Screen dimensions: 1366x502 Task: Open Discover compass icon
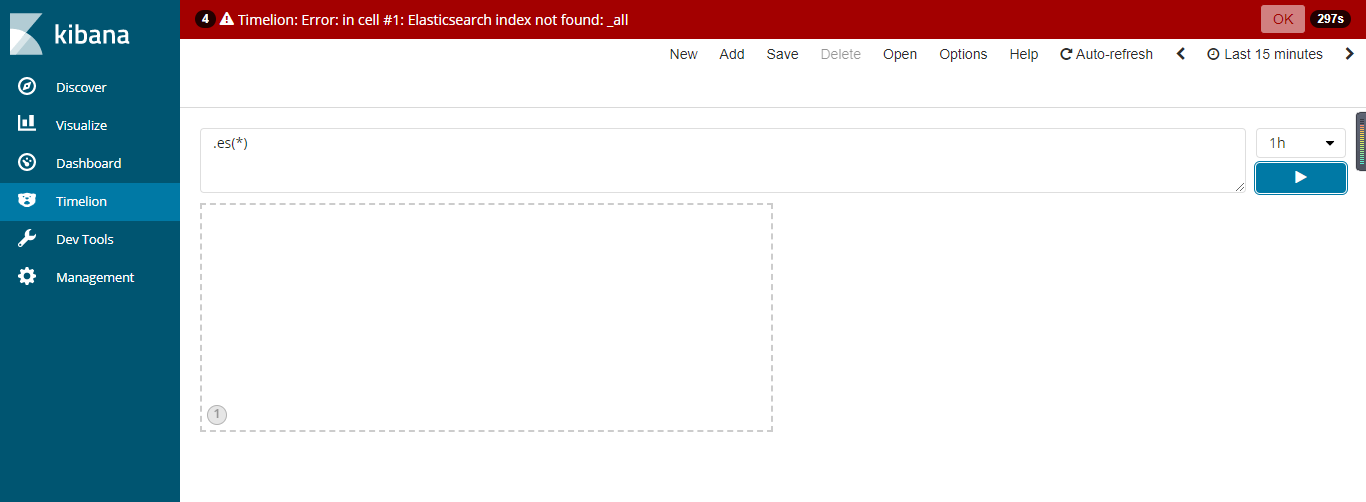click(x=27, y=87)
